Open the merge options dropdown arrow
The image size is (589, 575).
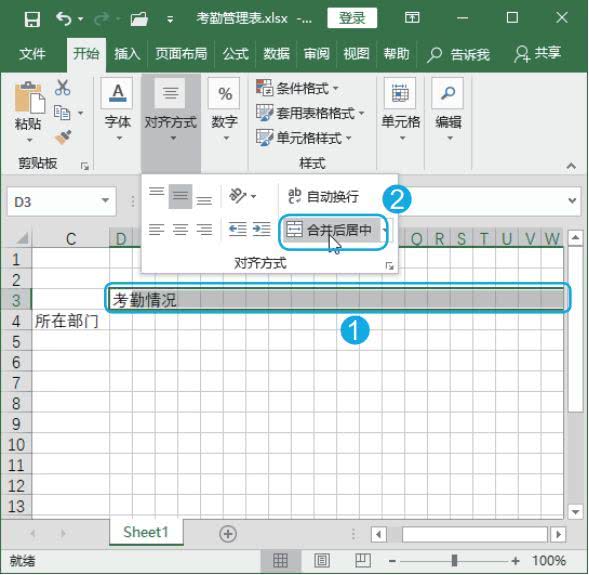tap(385, 229)
